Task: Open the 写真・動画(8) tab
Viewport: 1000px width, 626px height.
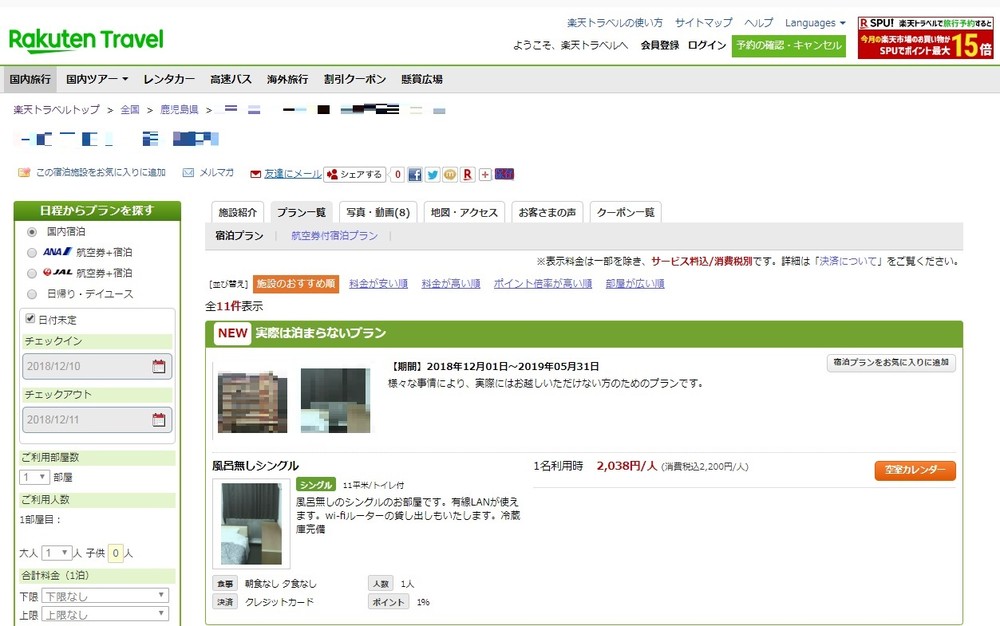Action: tap(377, 212)
